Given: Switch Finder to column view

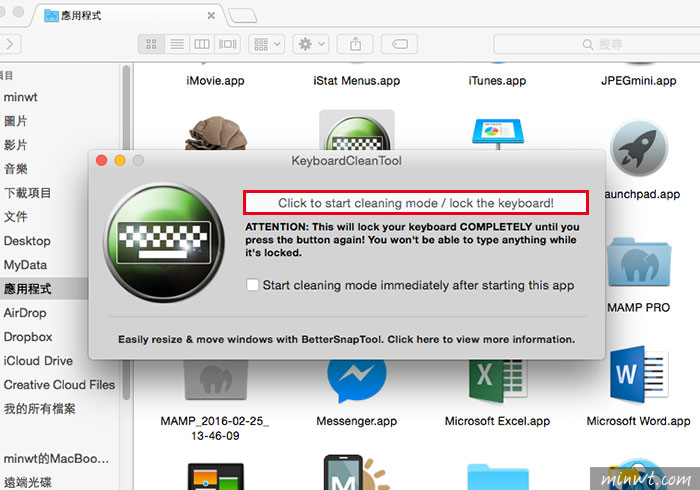Looking at the screenshot, I should 202,44.
